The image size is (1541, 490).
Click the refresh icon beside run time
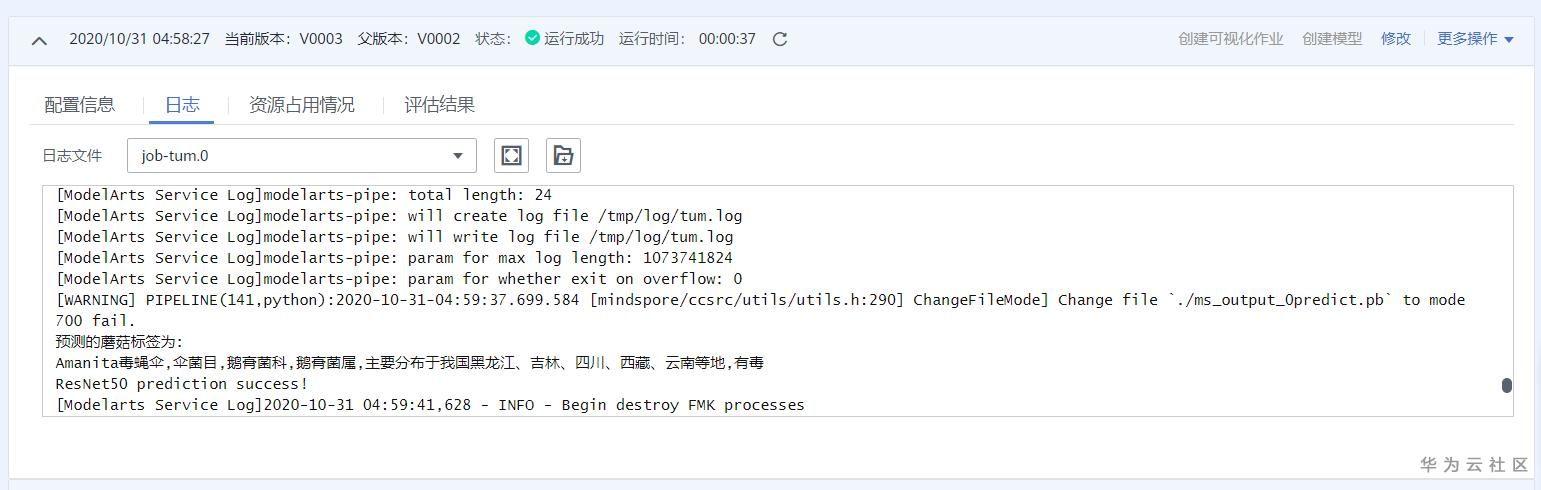tap(780, 39)
